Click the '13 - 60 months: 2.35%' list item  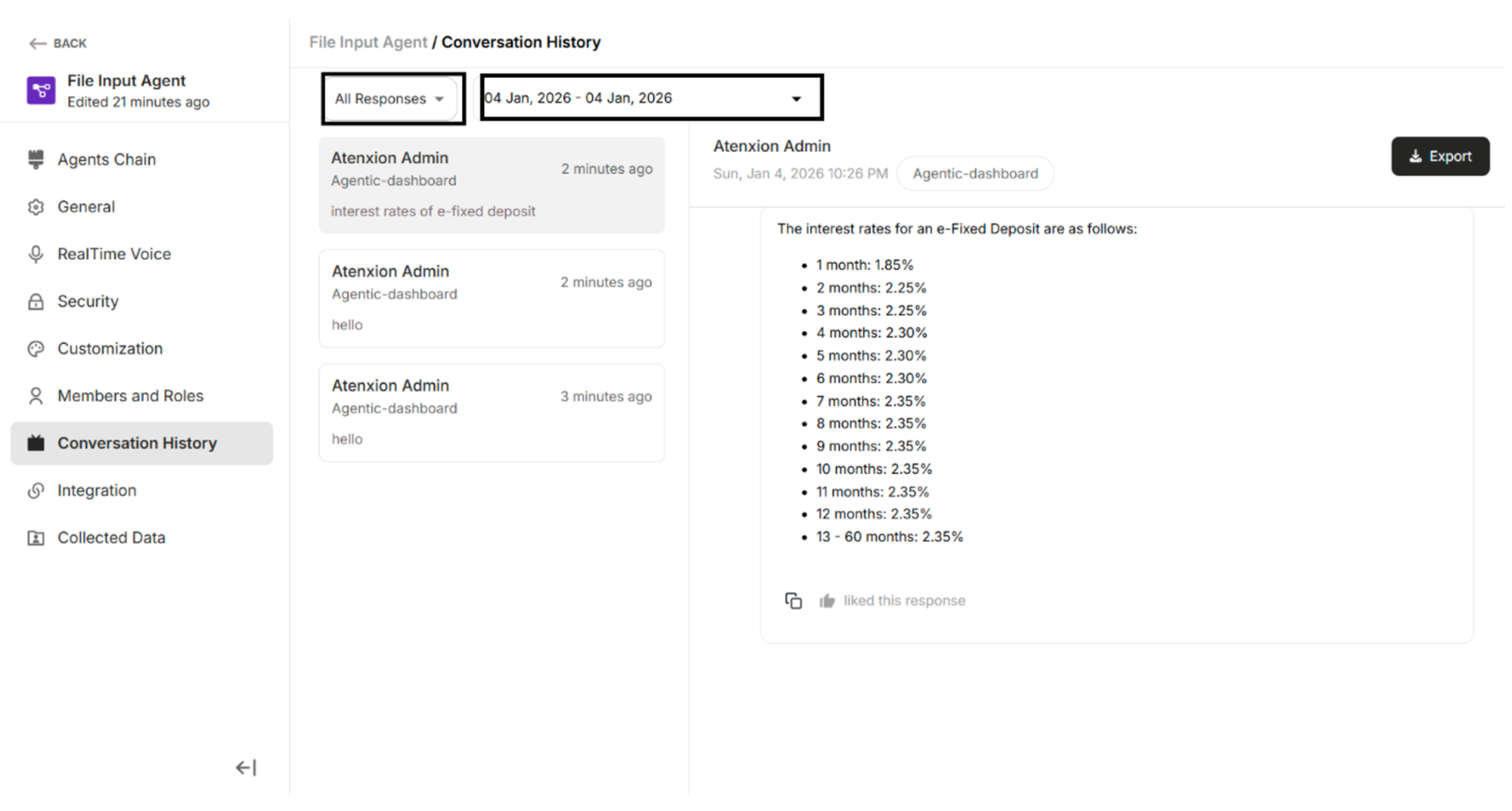(889, 537)
